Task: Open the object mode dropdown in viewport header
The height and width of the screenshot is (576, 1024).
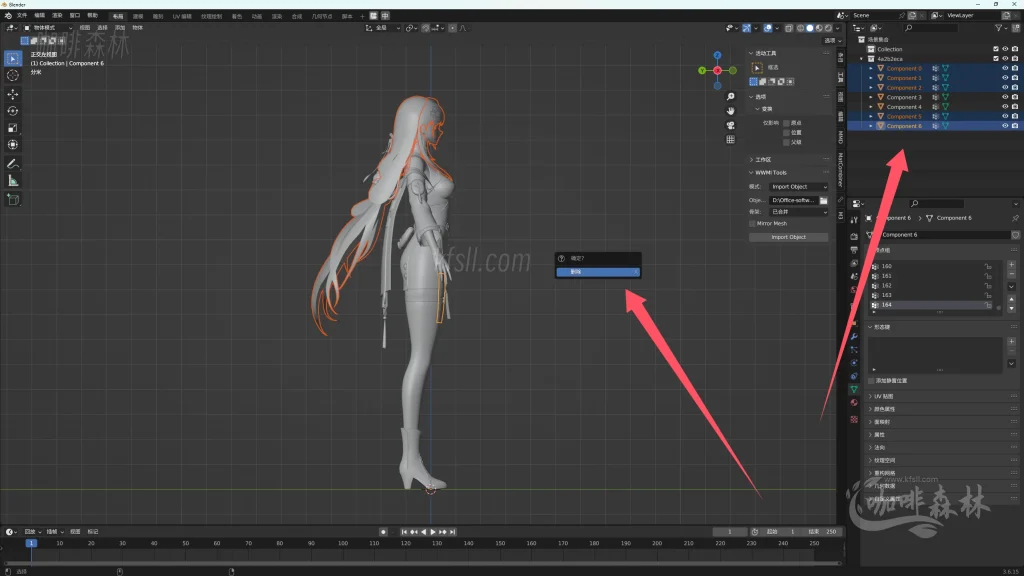Action: (48, 28)
